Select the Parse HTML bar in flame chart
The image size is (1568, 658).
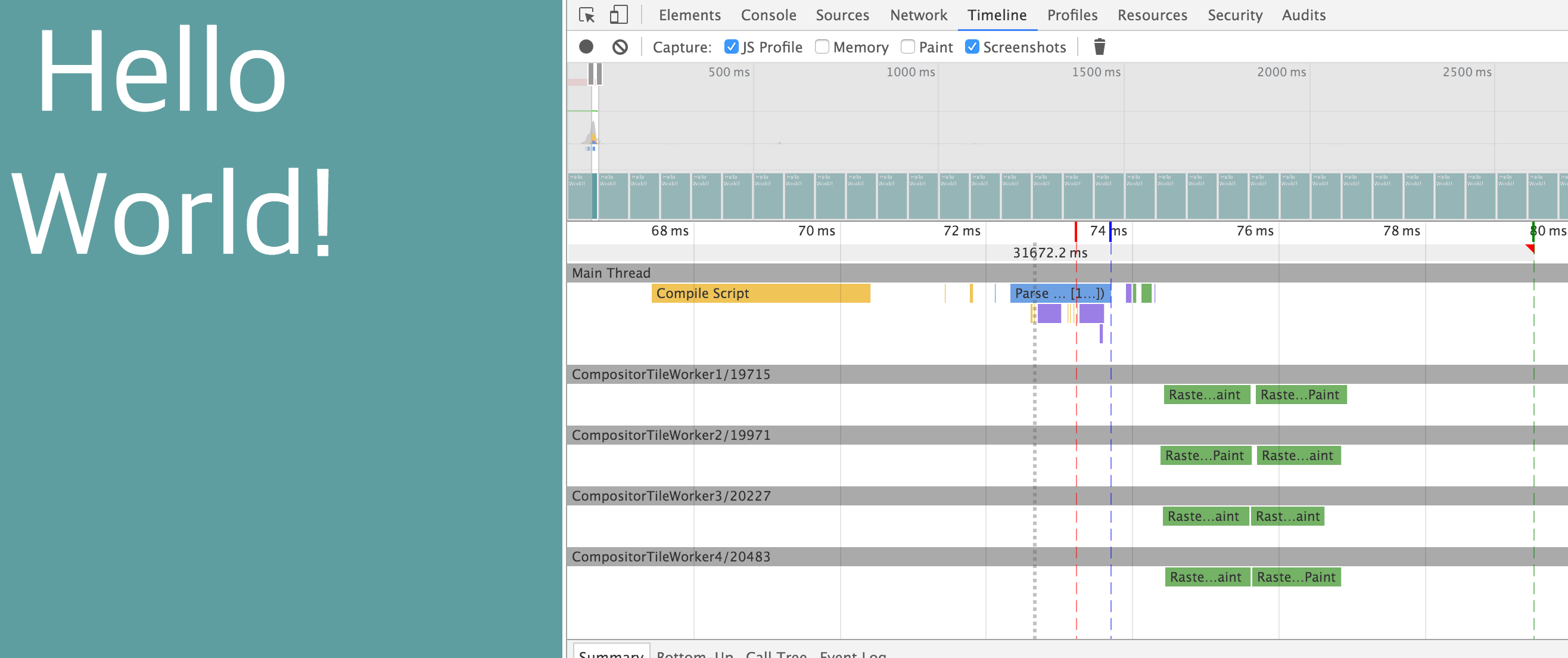coord(1060,293)
